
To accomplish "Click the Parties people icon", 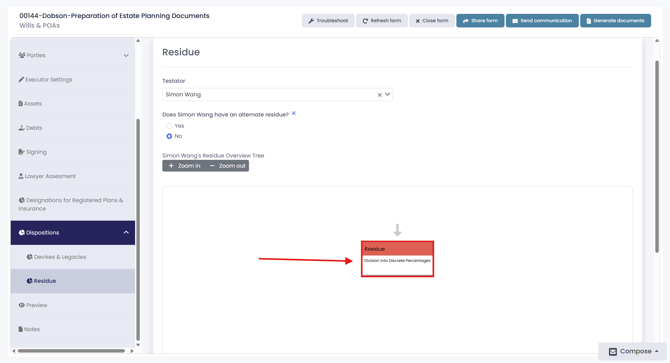I will pyautogui.click(x=22, y=55).
